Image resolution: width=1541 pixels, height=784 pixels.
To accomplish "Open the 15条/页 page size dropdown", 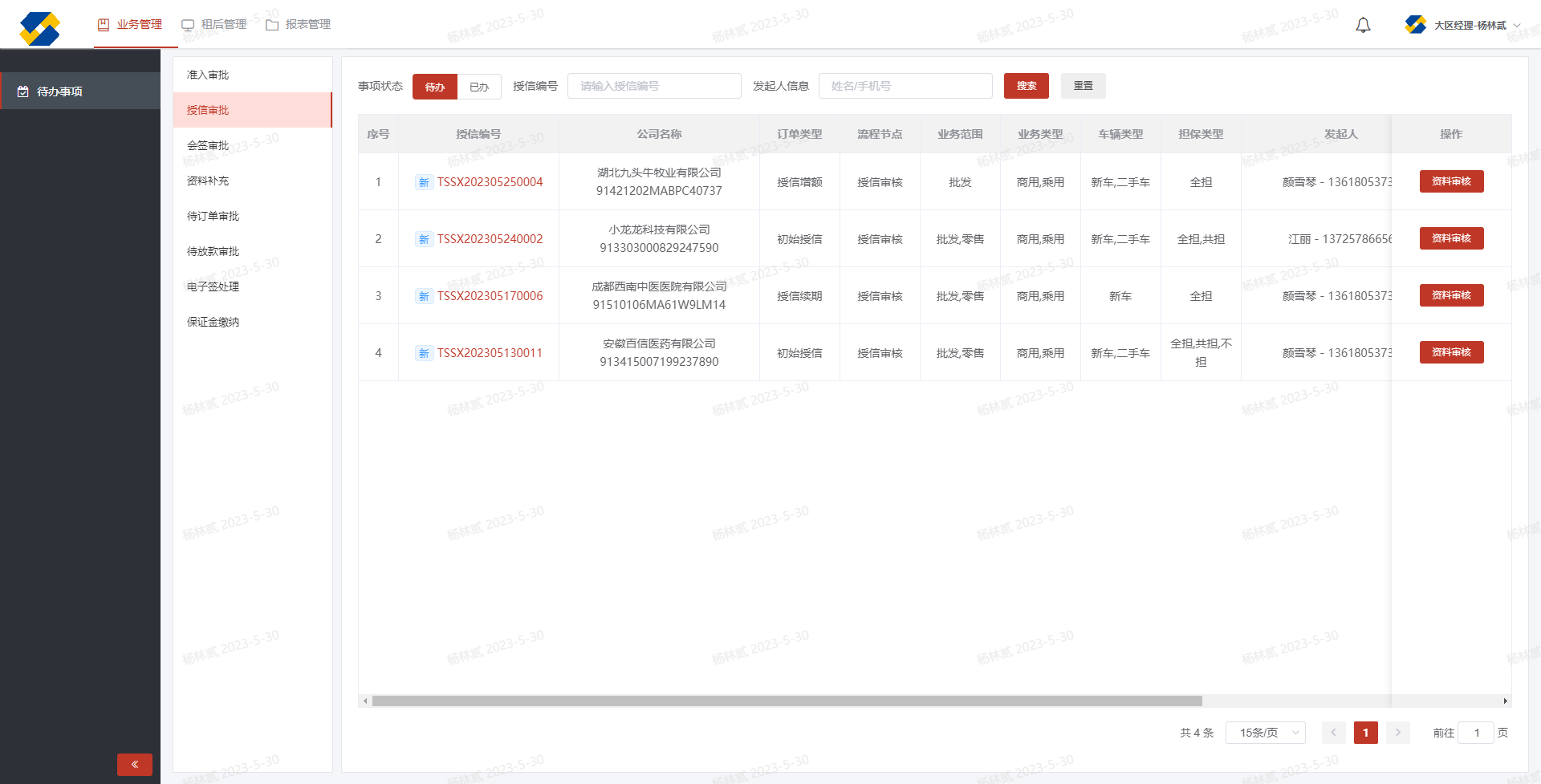I will click(1265, 733).
